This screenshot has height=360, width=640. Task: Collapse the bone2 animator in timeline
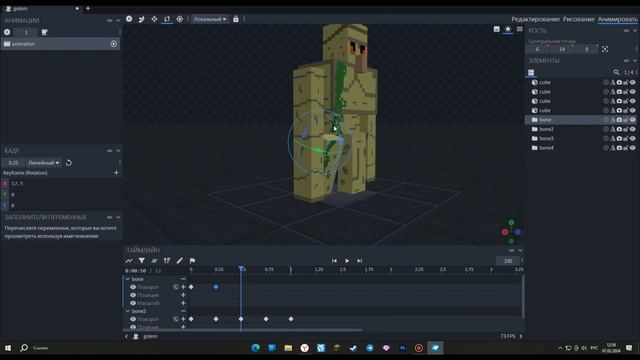coord(128,311)
